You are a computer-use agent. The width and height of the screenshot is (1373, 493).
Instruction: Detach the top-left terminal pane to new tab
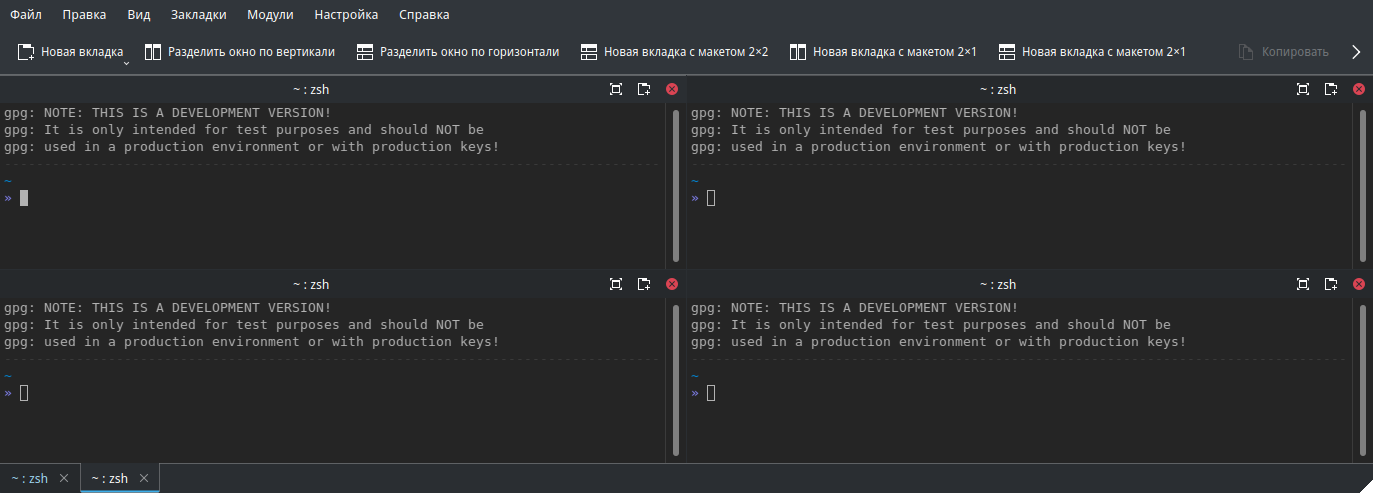click(x=644, y=89)
